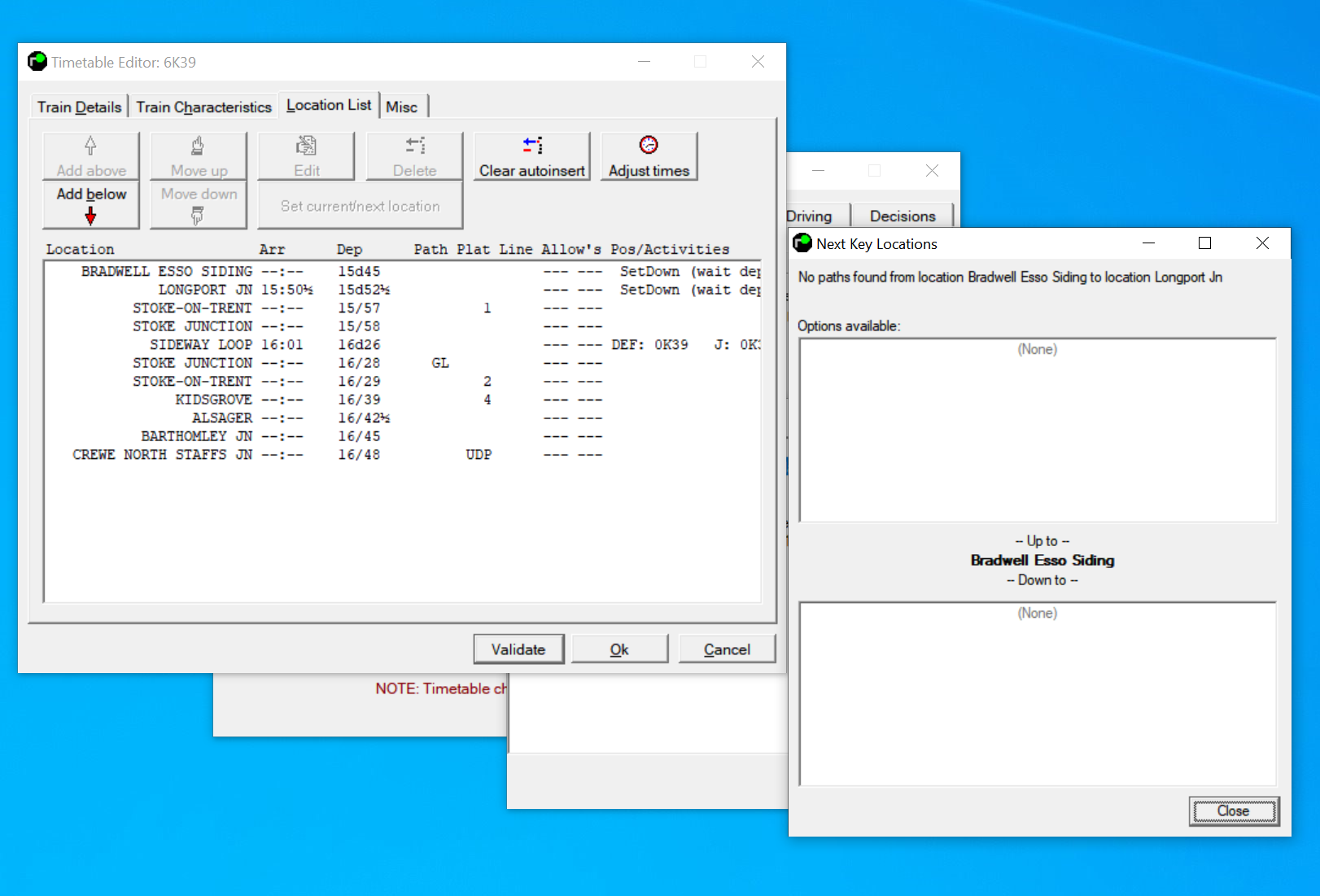The width and height of the screenshot is (1320, 896).
Task: Click the hand icon under Move down
Action: pos(198,216)
